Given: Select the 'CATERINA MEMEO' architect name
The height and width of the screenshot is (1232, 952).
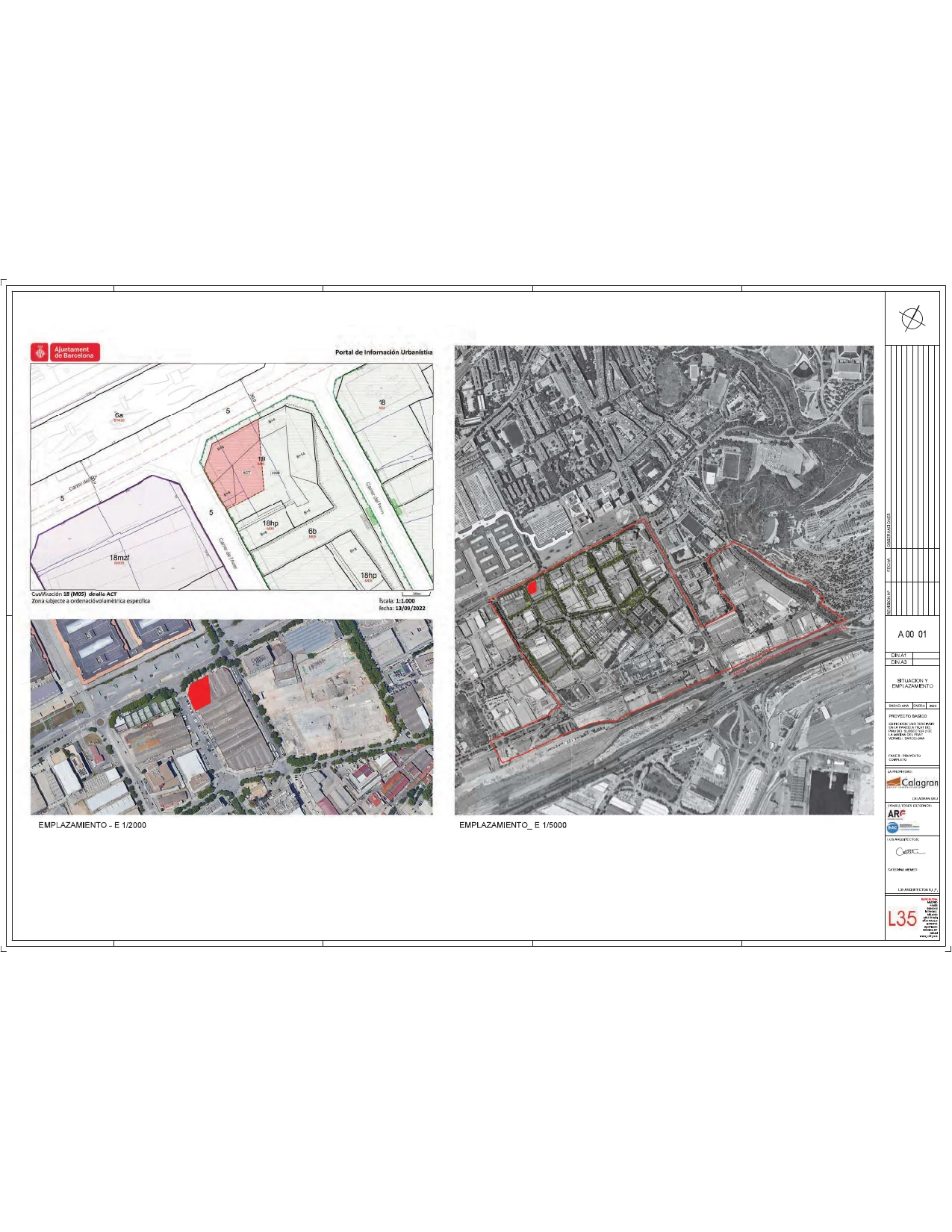Looking at the screenshot, I should [x=903, y=870].
